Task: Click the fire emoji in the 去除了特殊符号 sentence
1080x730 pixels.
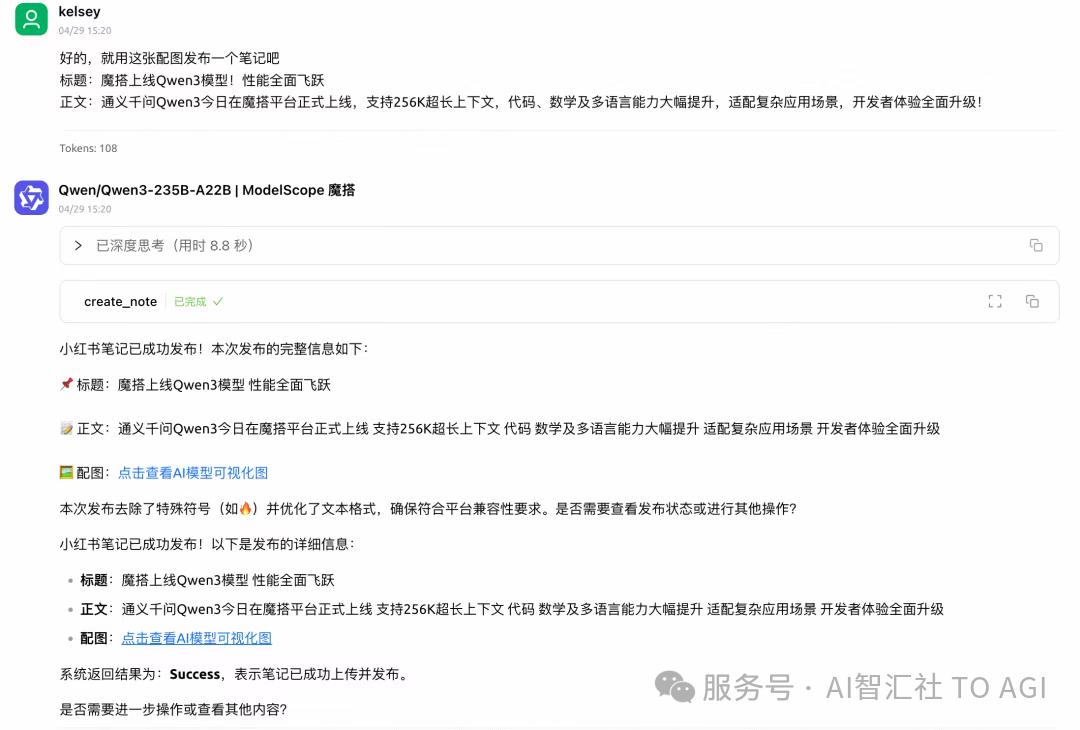Action: [245, 508]
